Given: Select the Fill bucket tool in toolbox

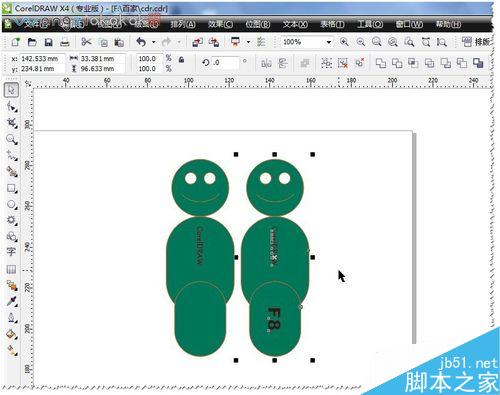Looking at the screenshot, I should pos(12,334).
